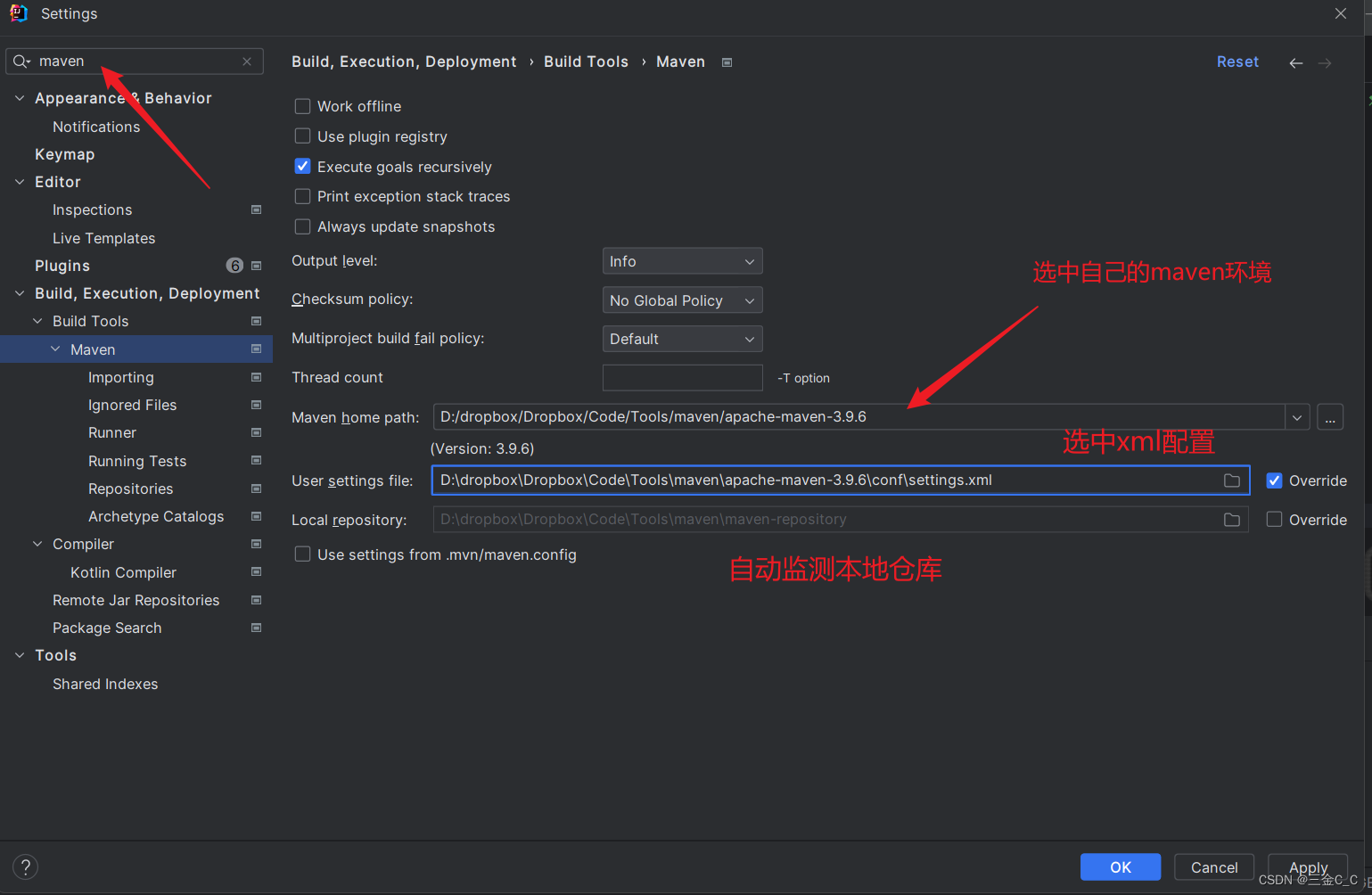
Task: Click project icon on Kotlin Compiler row
Action: (x=257, y=571)
